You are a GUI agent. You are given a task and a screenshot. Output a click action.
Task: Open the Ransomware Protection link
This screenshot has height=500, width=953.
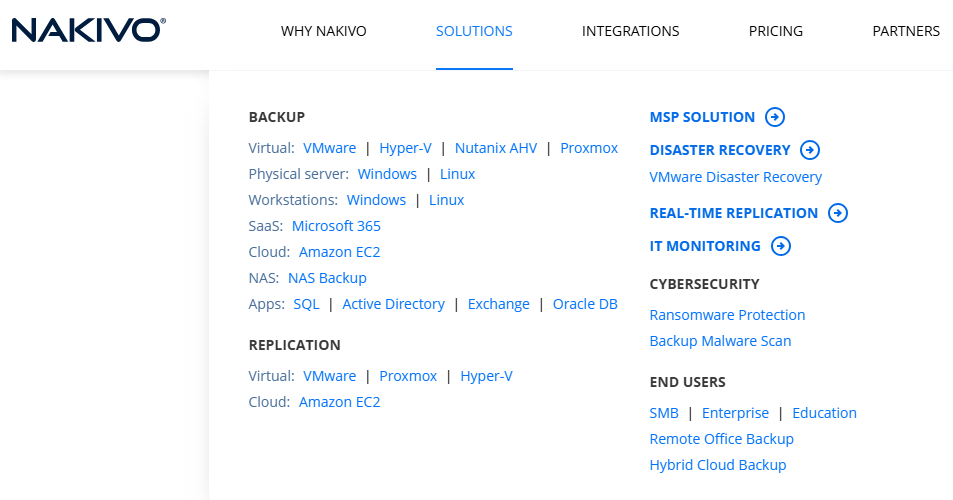728,315
